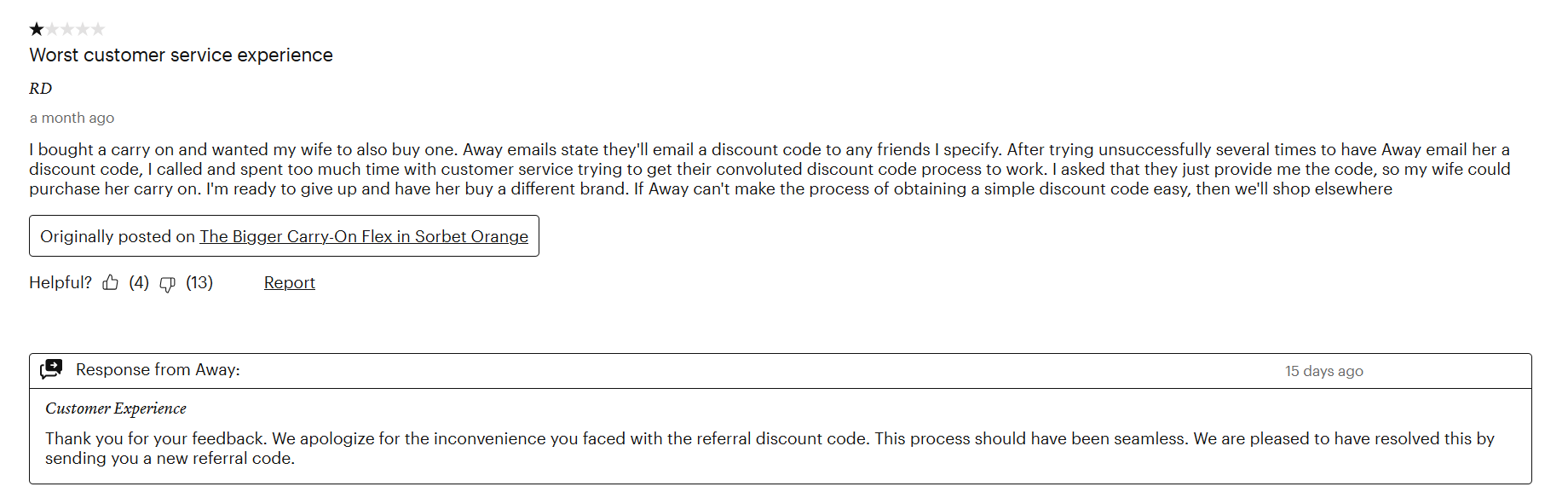Image resolution: width=1568 pixels, height=504 pixels.
Task: Click the review title Worst customer service experience
Action: pos(181,55)
